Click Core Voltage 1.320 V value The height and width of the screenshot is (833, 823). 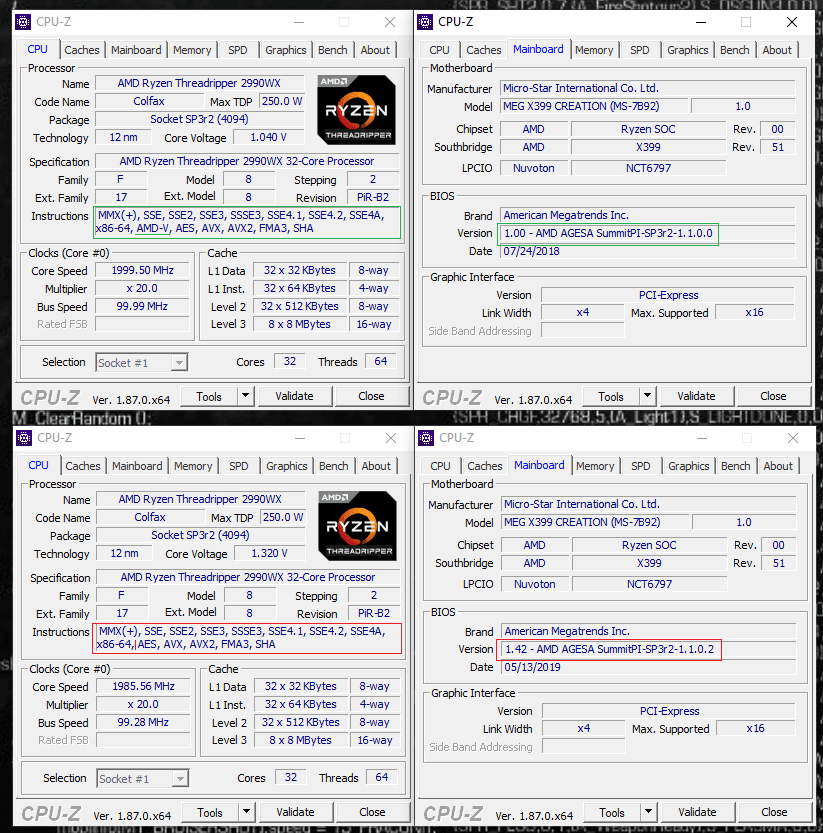[x=269, y=554]
